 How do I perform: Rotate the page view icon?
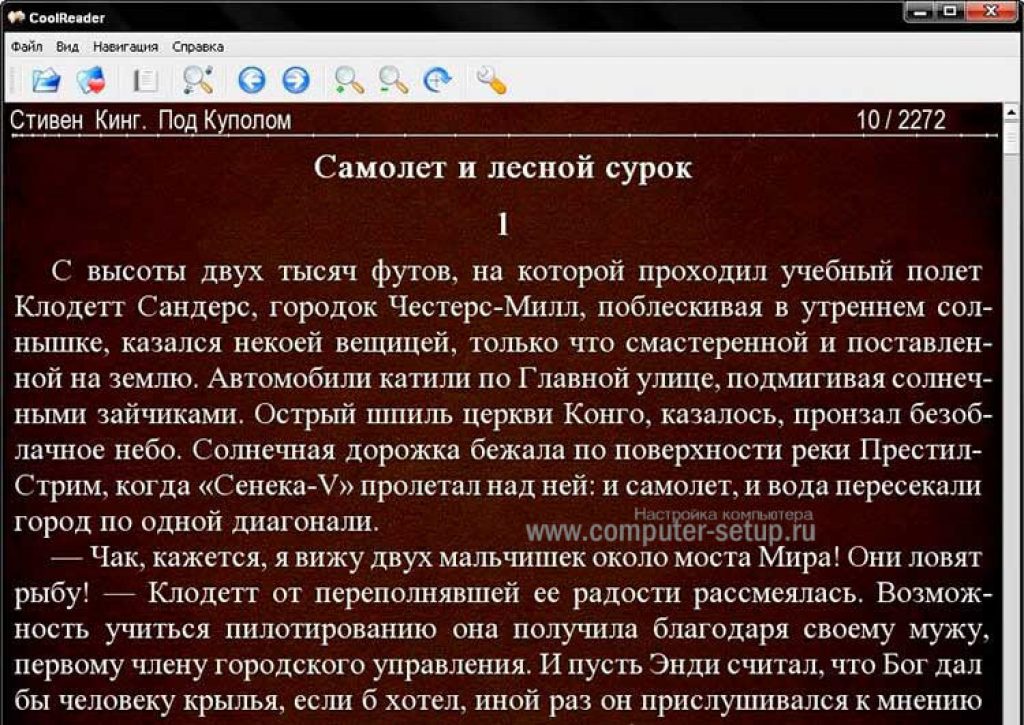[437, 80]
